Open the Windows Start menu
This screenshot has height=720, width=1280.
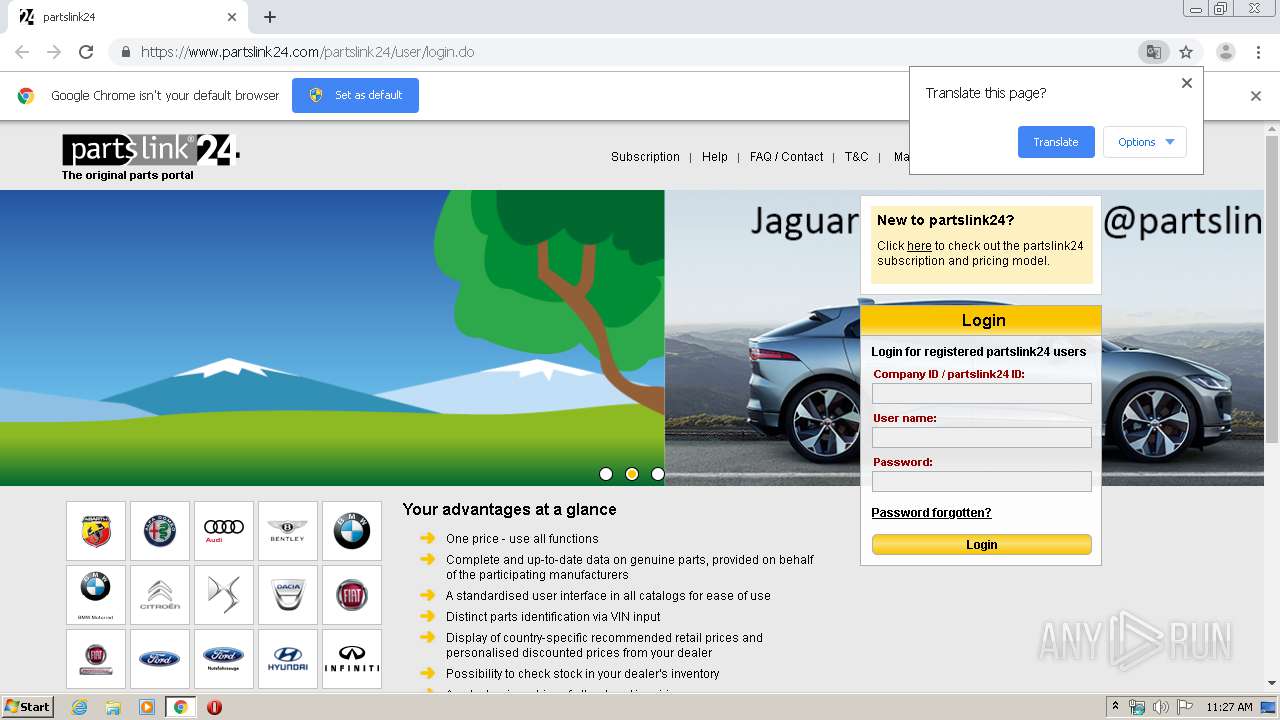coord(28,706)
